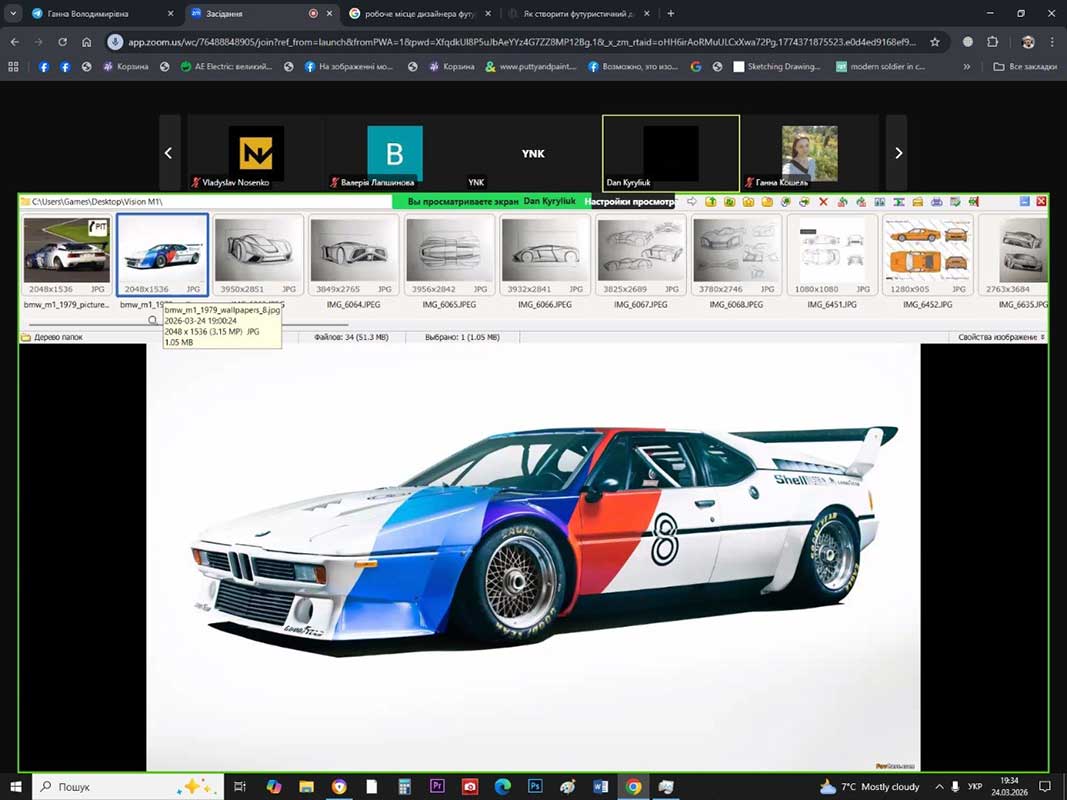Open Microsoft Word from taskbar
The height and width of the screenshot is (800, 1067).
tap(600, 787)
